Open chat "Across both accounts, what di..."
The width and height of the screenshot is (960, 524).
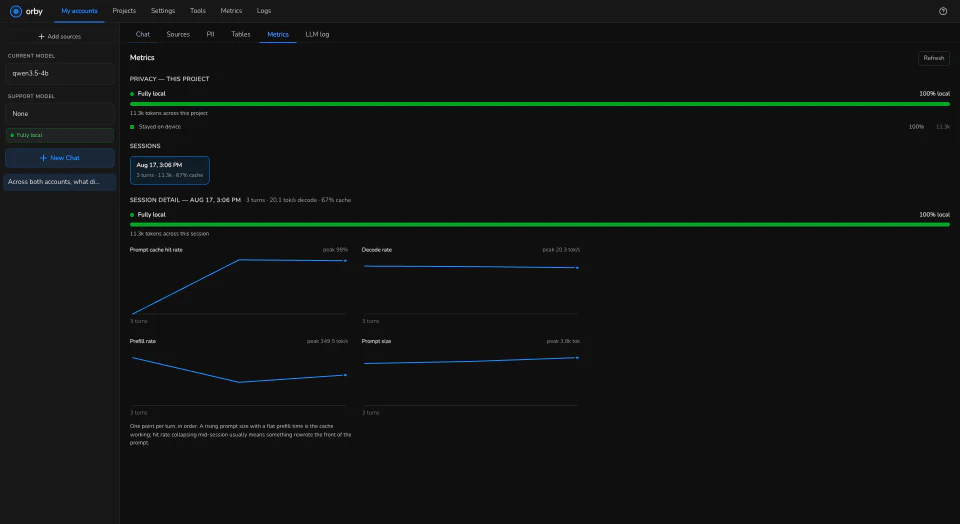59,182
